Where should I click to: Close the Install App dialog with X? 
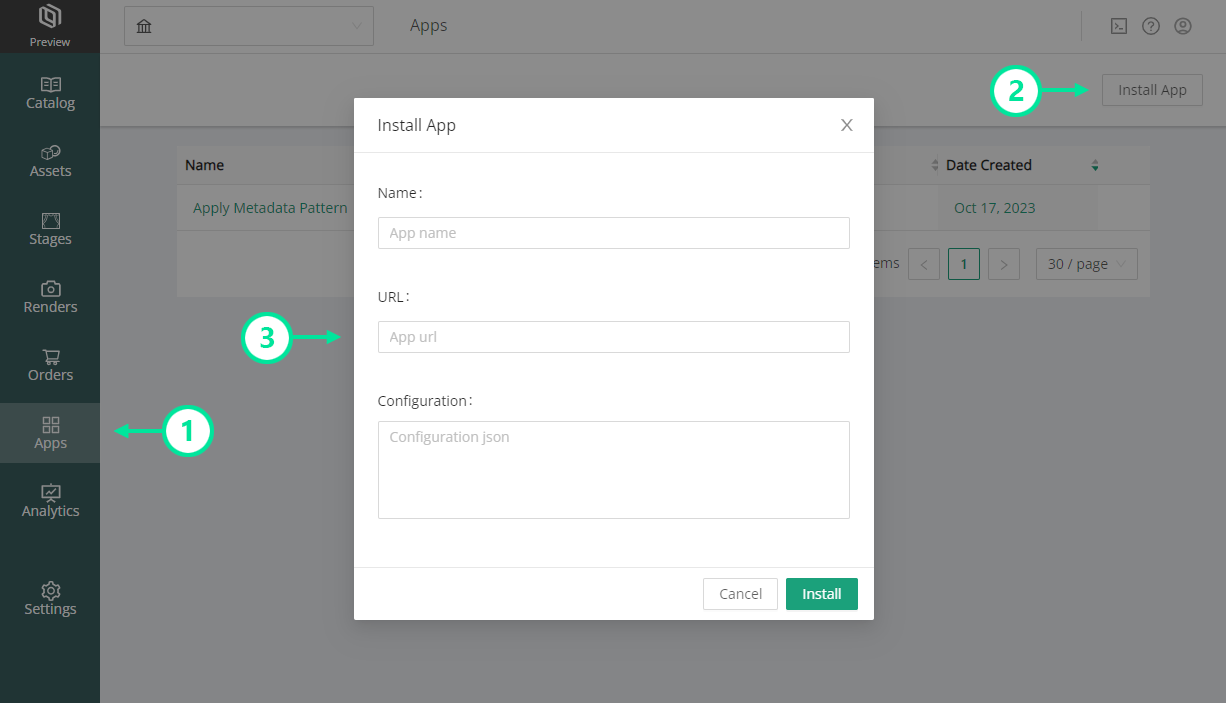point(846,125)
